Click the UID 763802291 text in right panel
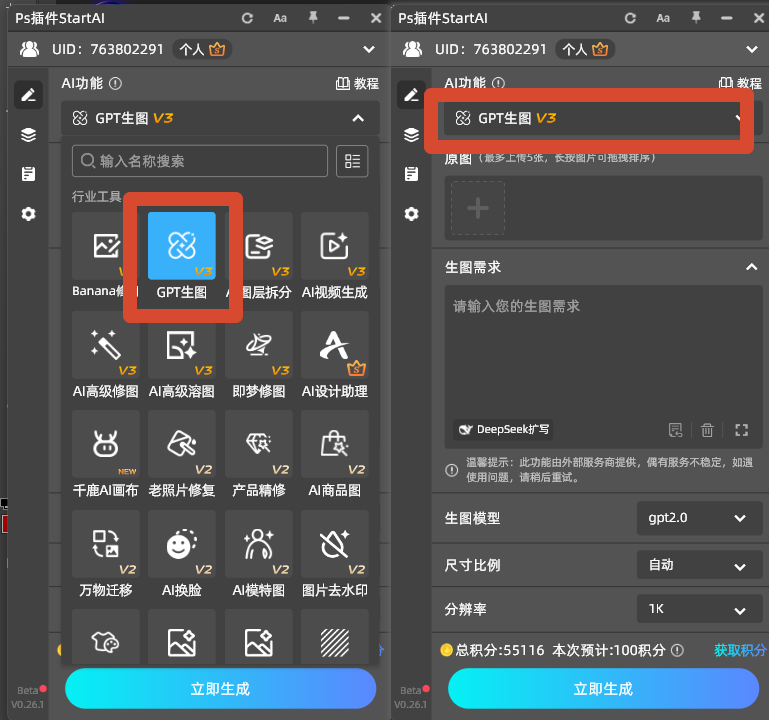Image resolution: width=769 pixels, height=720 pixels. click(x=490, y=49)
